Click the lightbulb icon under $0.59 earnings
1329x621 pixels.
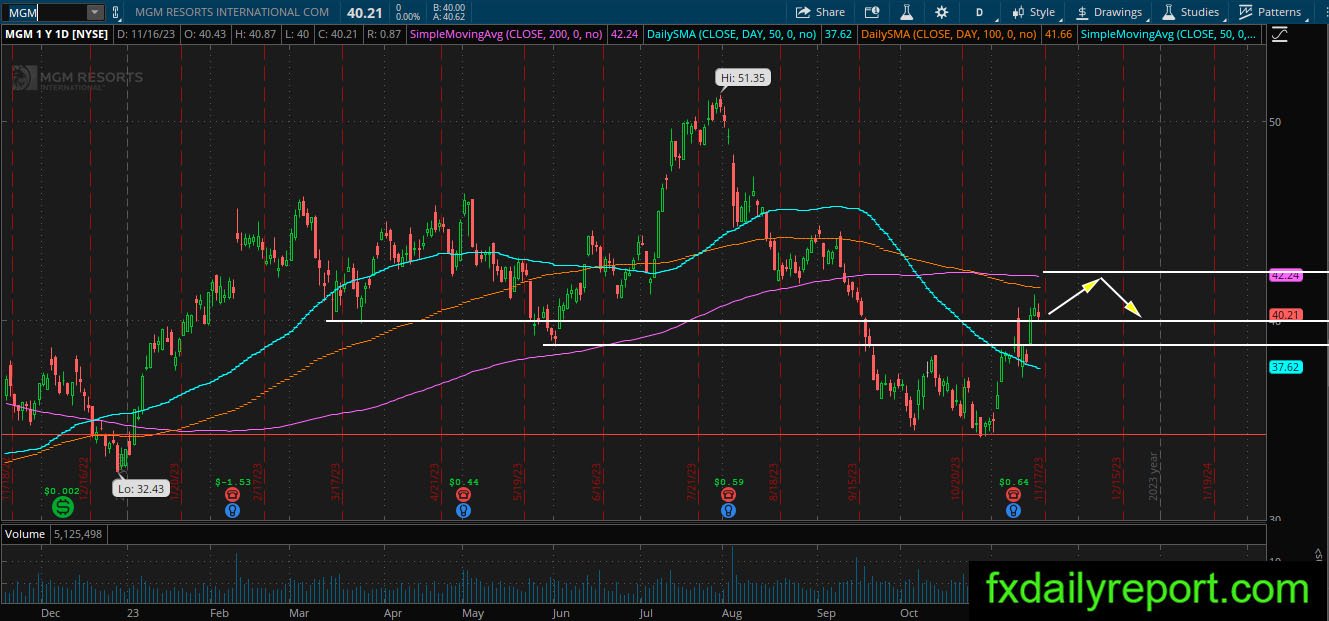pos(729,510)
